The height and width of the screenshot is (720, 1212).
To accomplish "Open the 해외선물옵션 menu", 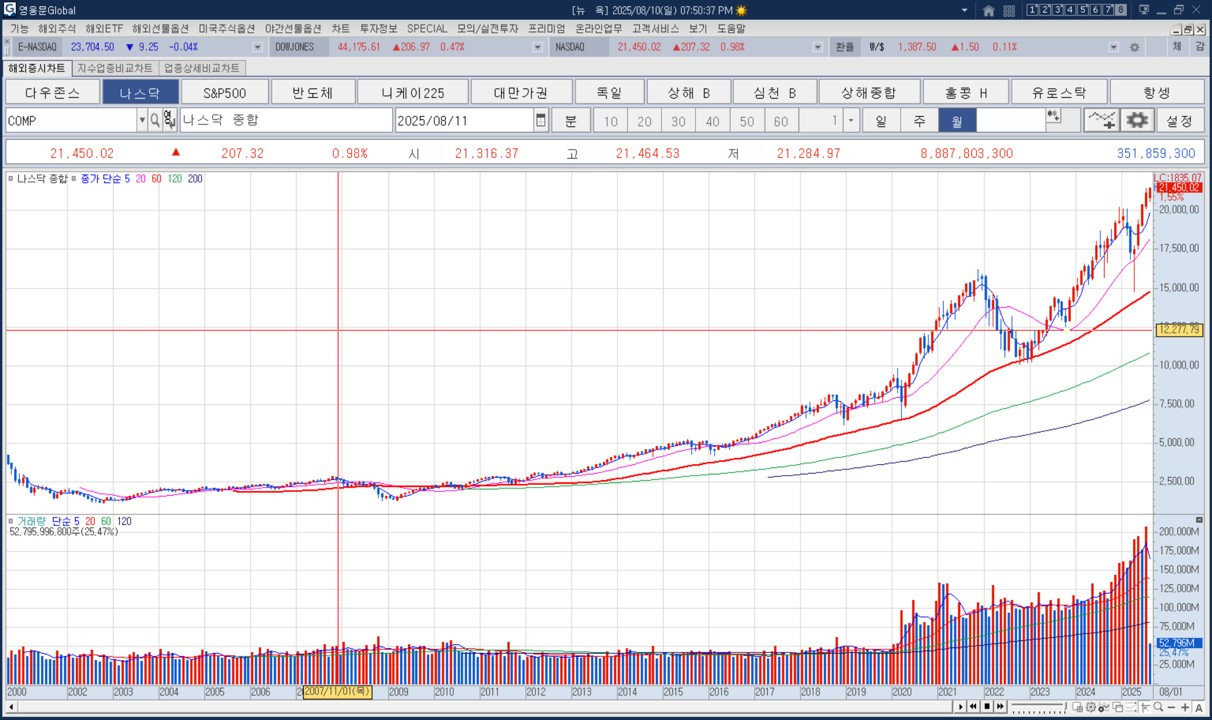I will (x=160, y=29).
